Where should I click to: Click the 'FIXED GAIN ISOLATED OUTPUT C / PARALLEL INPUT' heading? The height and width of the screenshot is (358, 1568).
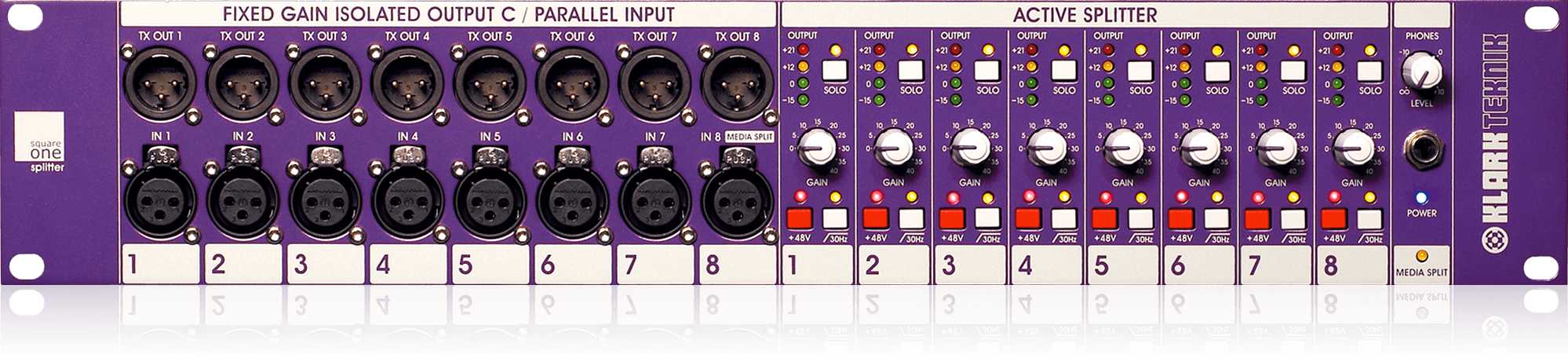pyautogui.click(x=448, y=15)
